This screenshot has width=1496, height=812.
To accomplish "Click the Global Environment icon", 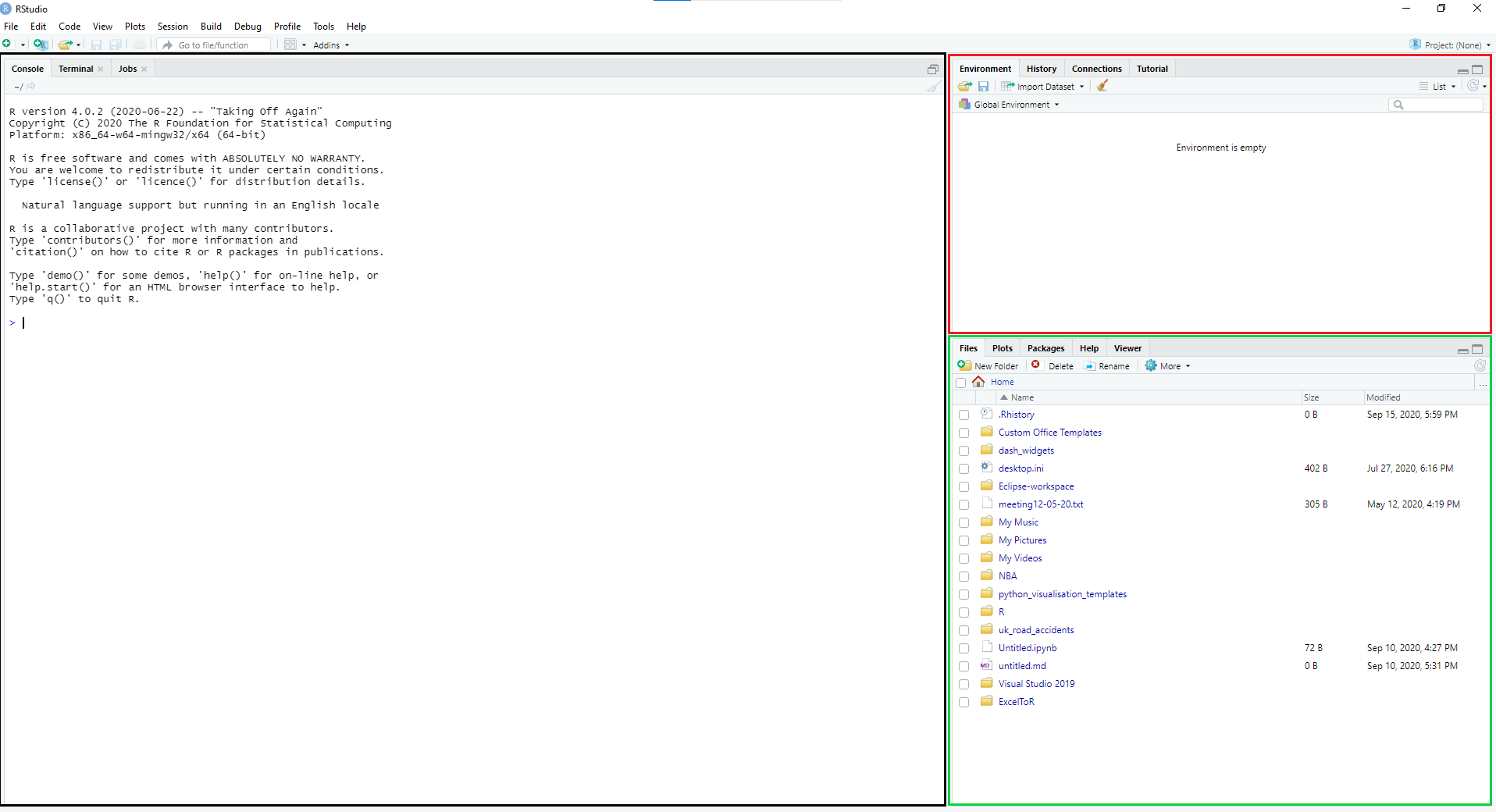I will (x=964, y=104).
